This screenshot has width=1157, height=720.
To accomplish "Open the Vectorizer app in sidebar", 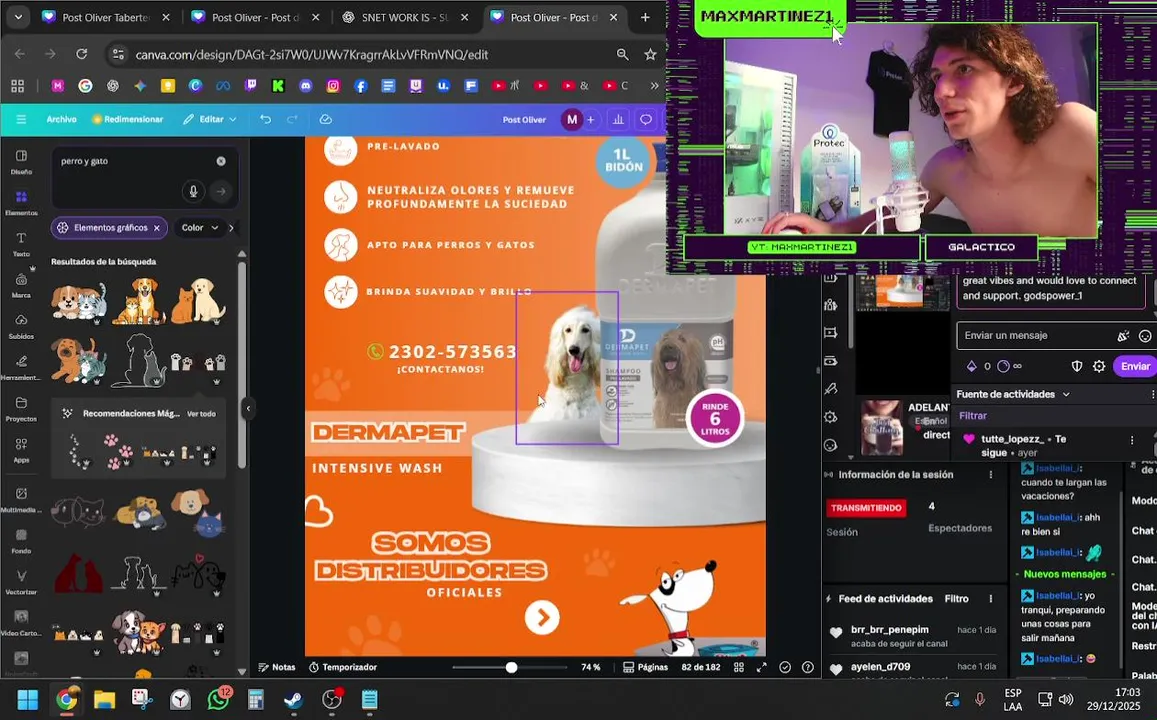I will coord(21,583).
